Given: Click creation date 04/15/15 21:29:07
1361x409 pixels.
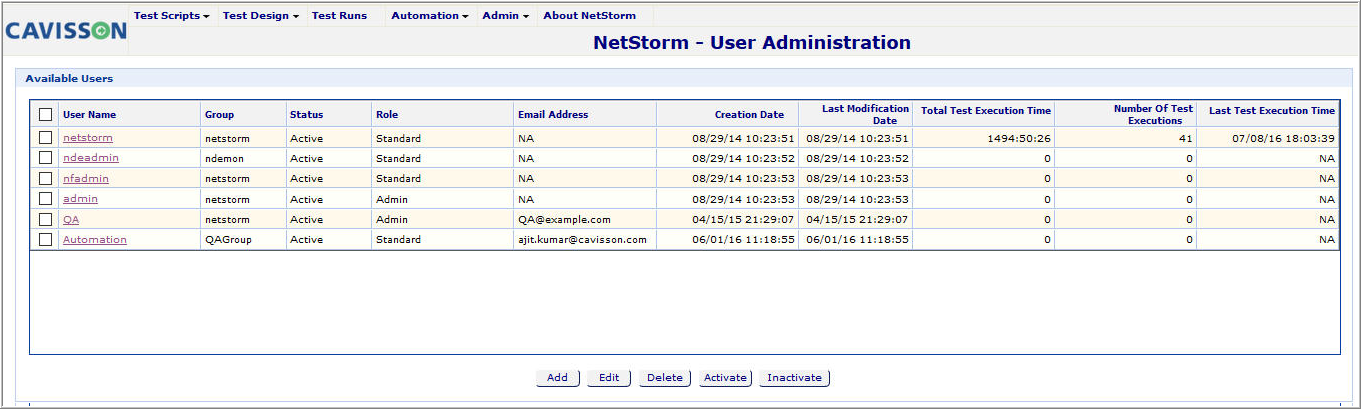Looking at the screenshot, I should point(743,220).
